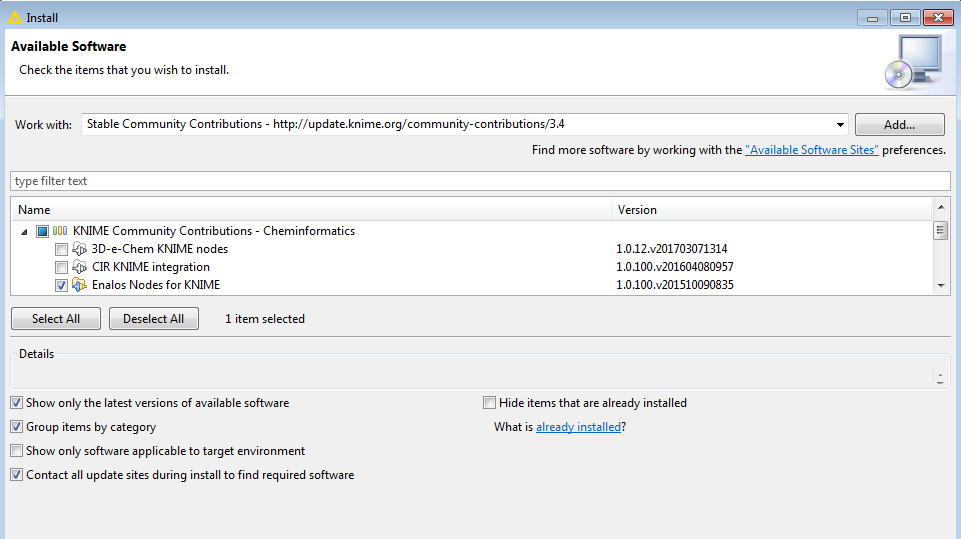
Task: Check the 3D-e-Chem KNIME nodes checkbox
Action: point(61,250)
